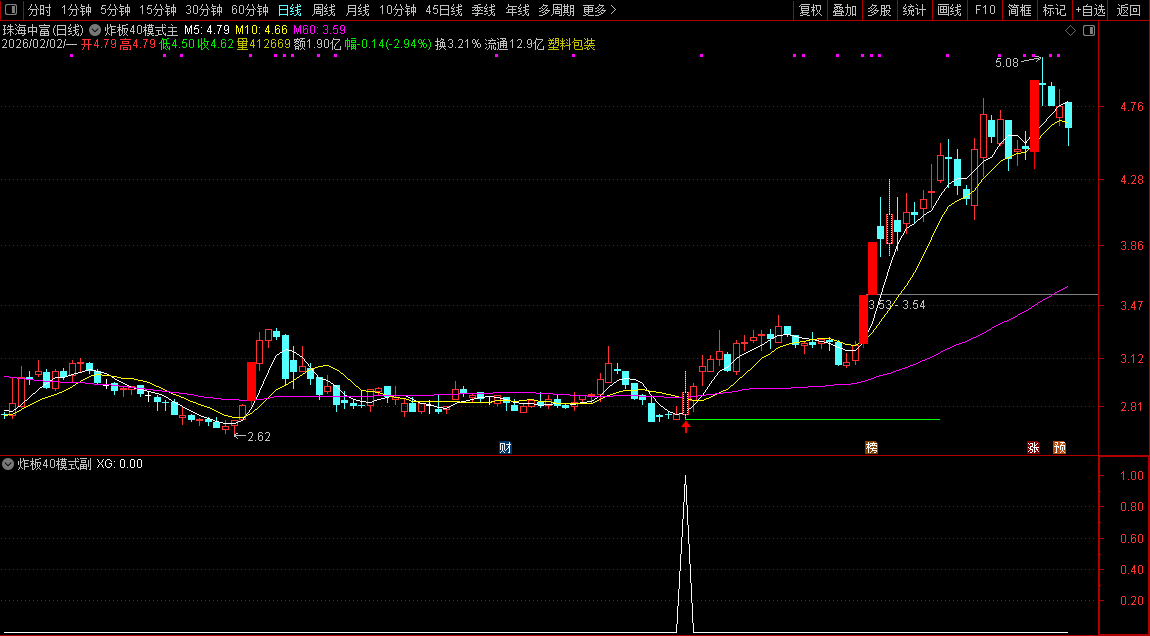Toggle the 简框 simple frame button
The image size is (1150, 636).
coord(1019,10)
